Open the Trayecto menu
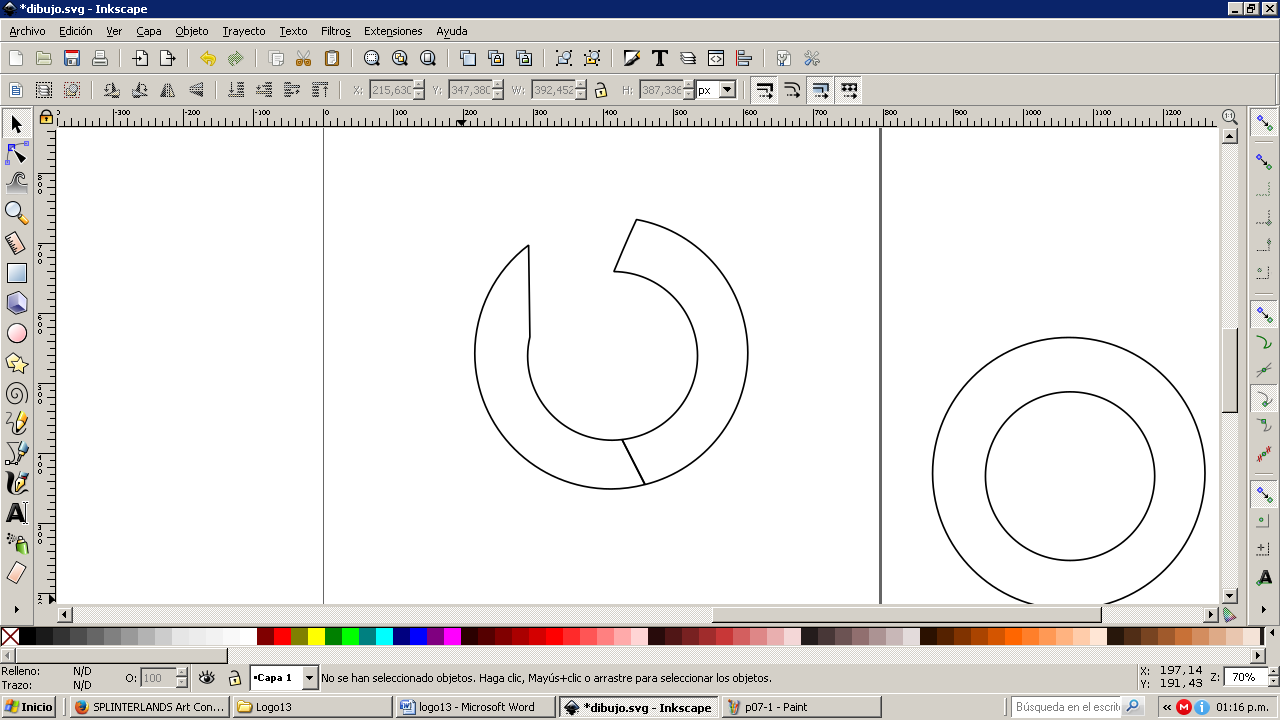The image size is (1280, 720). (244, 31)
